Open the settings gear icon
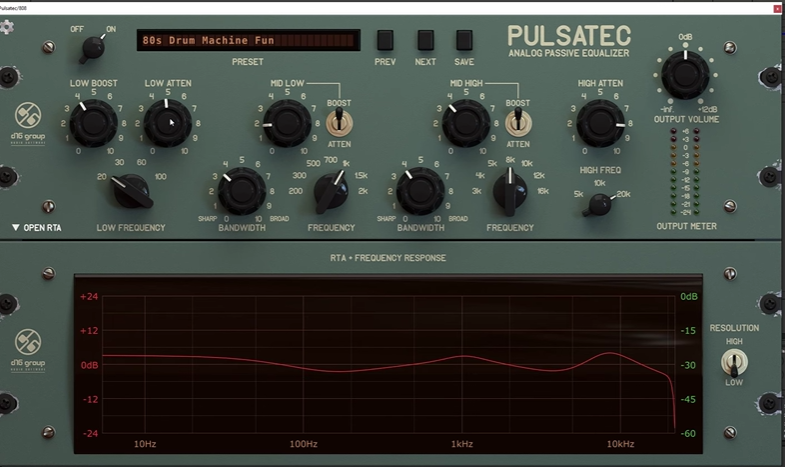Image resolution: width=785 pixels, height=467 pixels. [6, 27]
